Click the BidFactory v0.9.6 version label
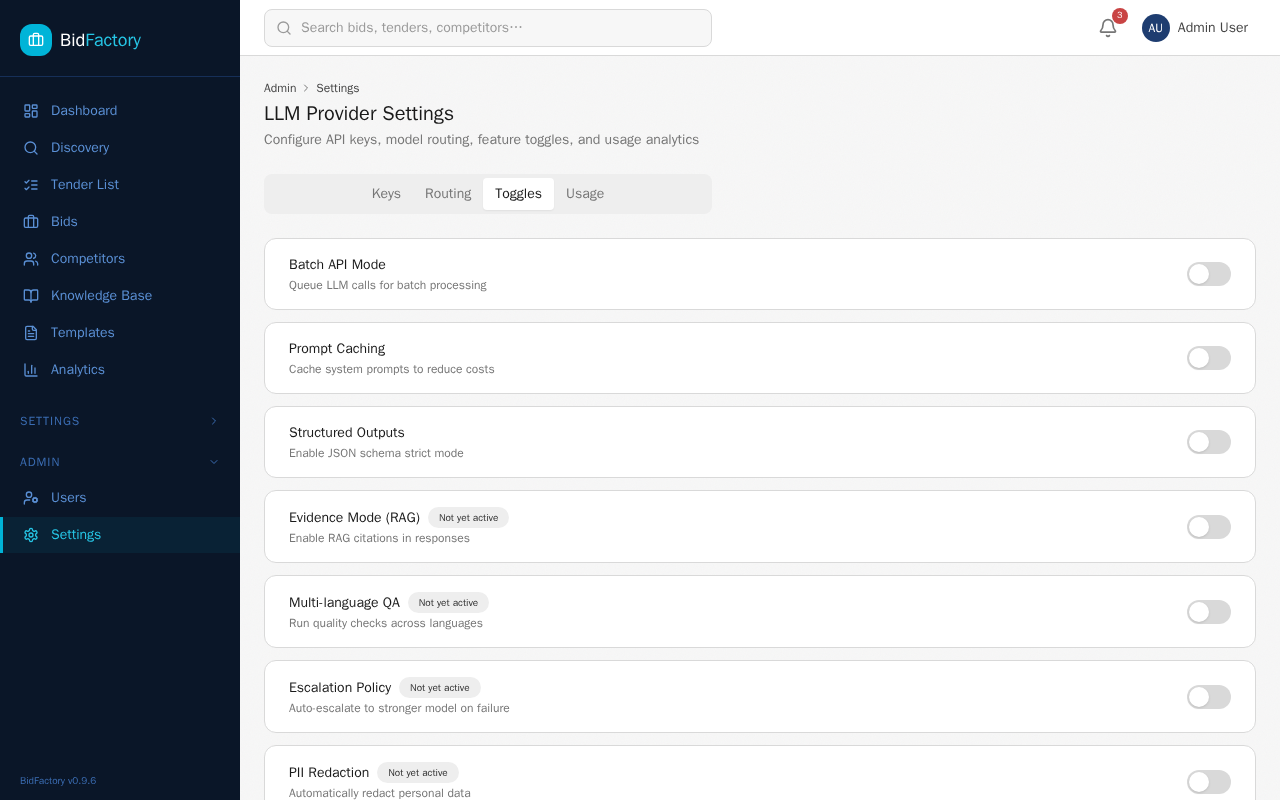Screen dimensions: 1280x800 click(58, 781)
